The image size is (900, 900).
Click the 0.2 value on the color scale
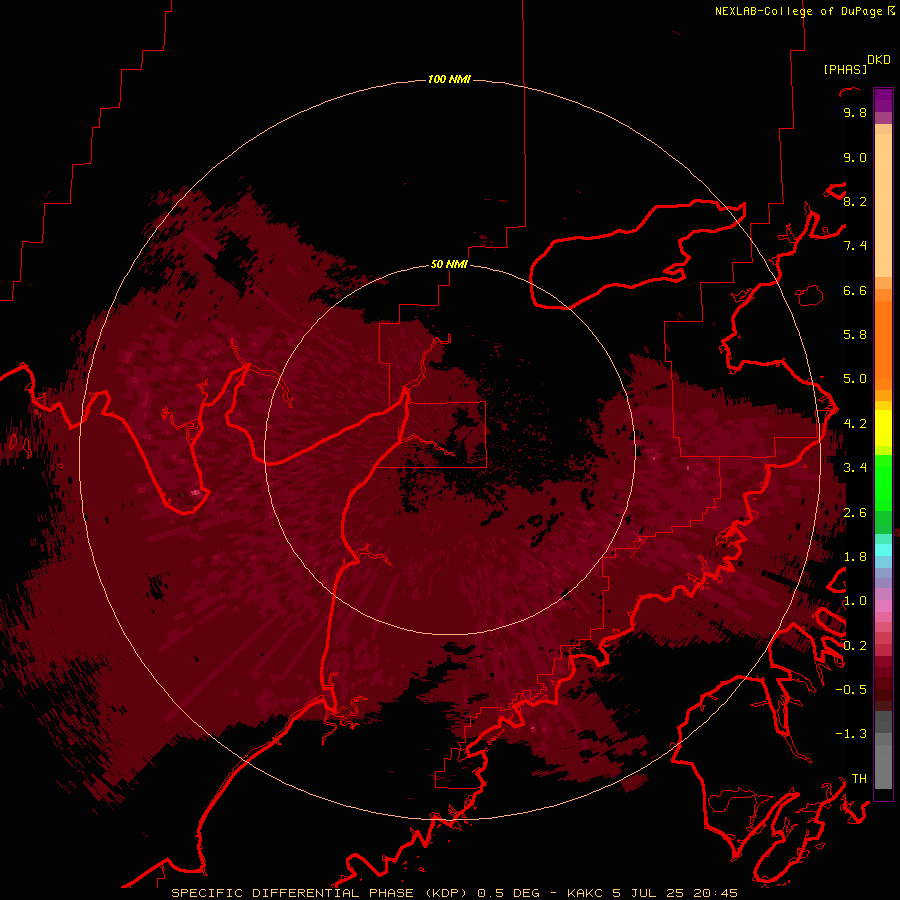pyautogui.click(x=855, y=646)
